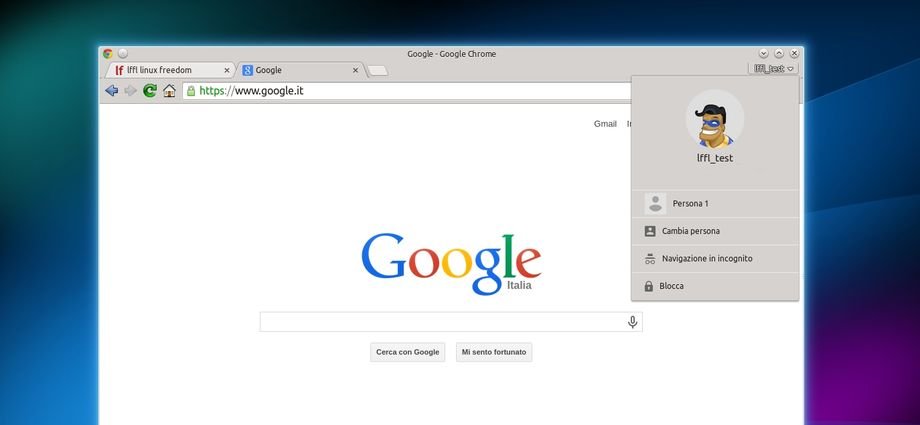920x425 pixels.
Task: Click into the Google search box
Action: 440,322
